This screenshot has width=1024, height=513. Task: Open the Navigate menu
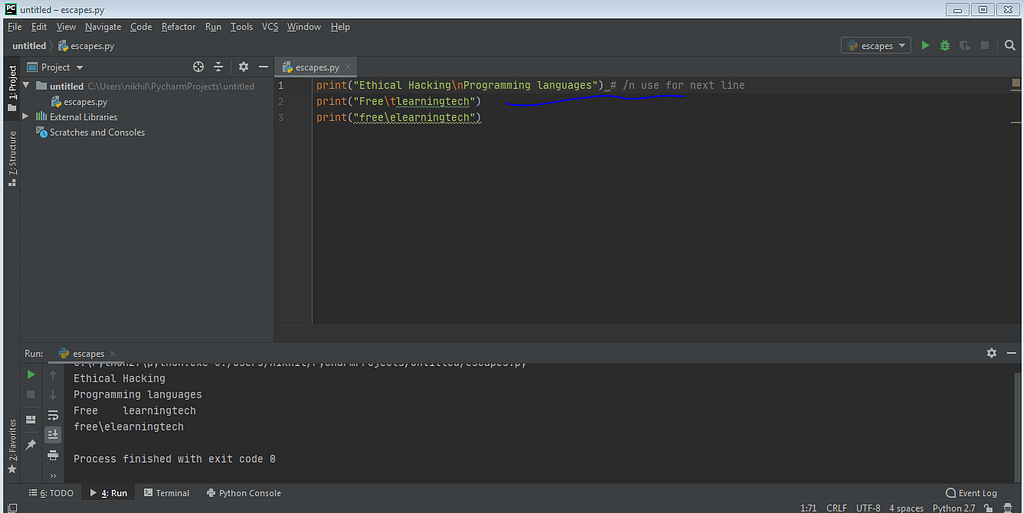103,27
